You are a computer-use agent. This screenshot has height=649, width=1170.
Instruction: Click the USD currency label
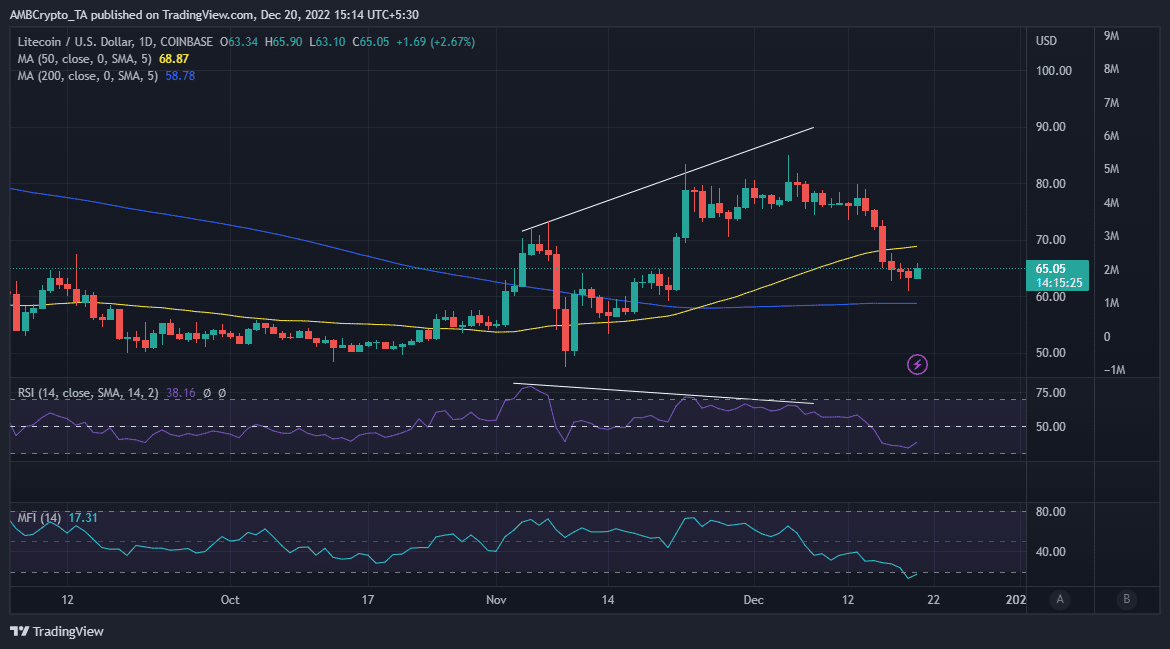(1046, 41)
